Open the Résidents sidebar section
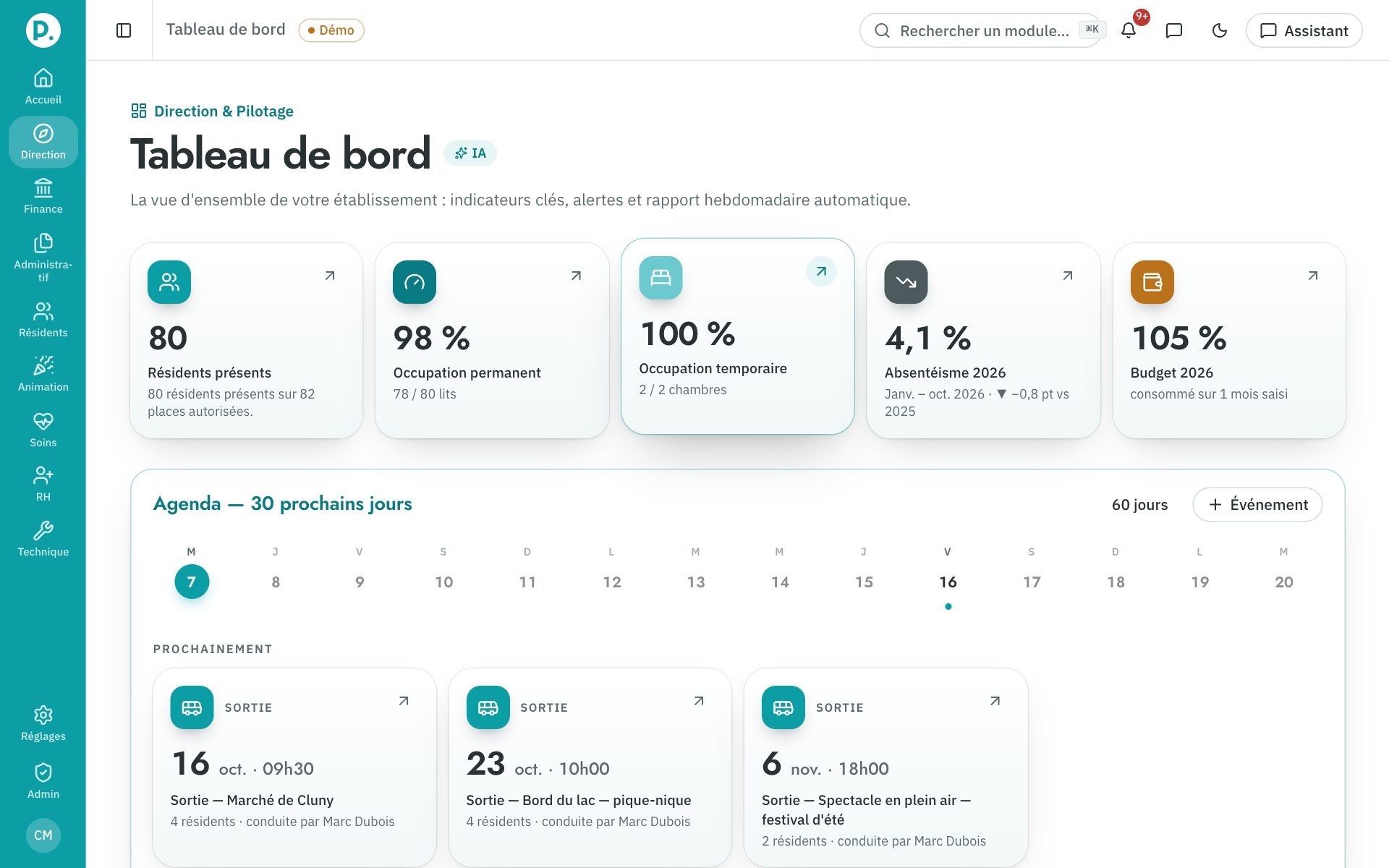The image size is (1389, 868). pyautogui.click(x=43, y=320)
